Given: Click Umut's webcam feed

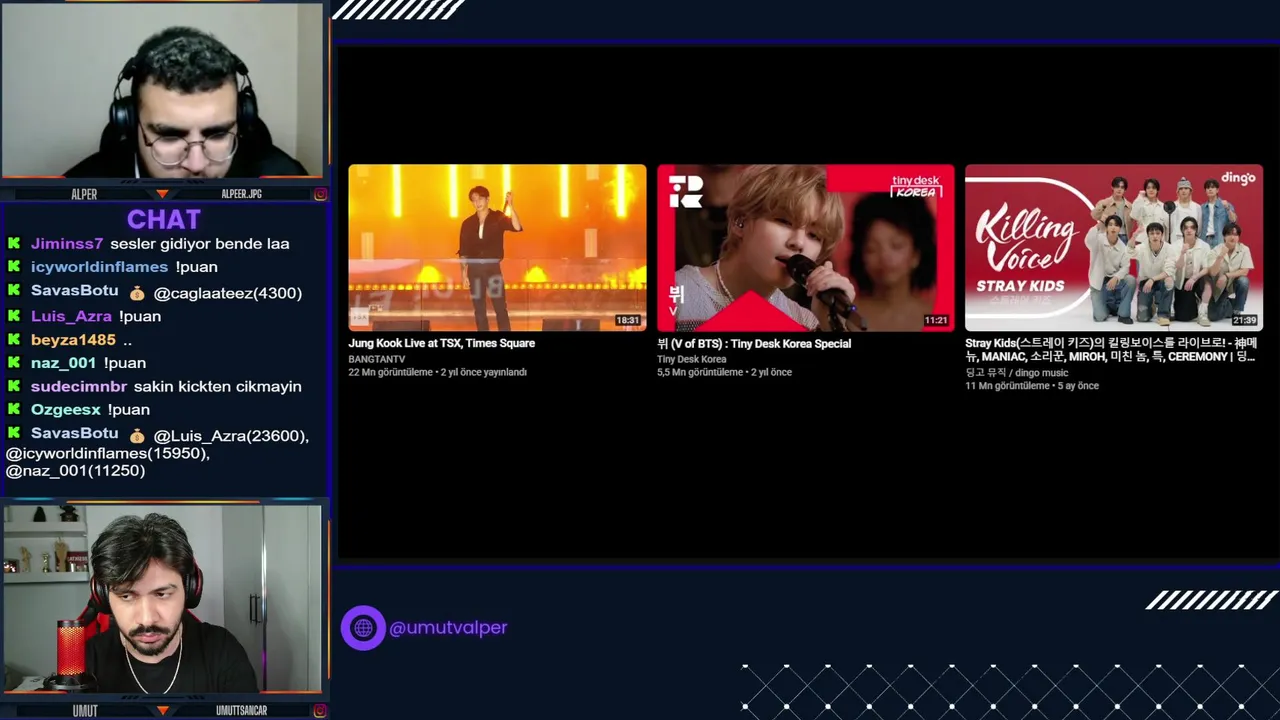Looking at the screenshot, I should coord(162,599).
